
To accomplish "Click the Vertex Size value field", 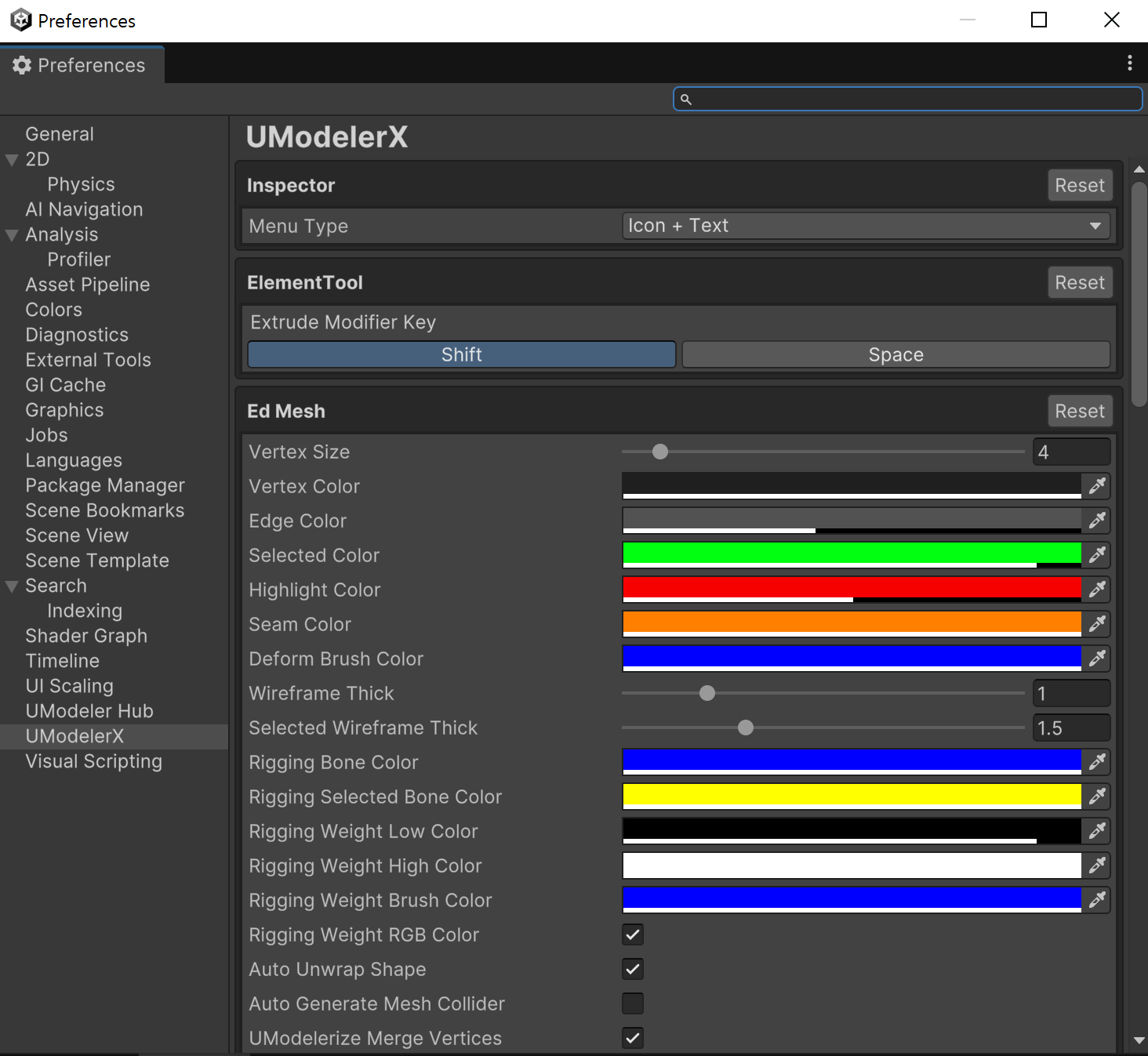I will [1071, 452].
